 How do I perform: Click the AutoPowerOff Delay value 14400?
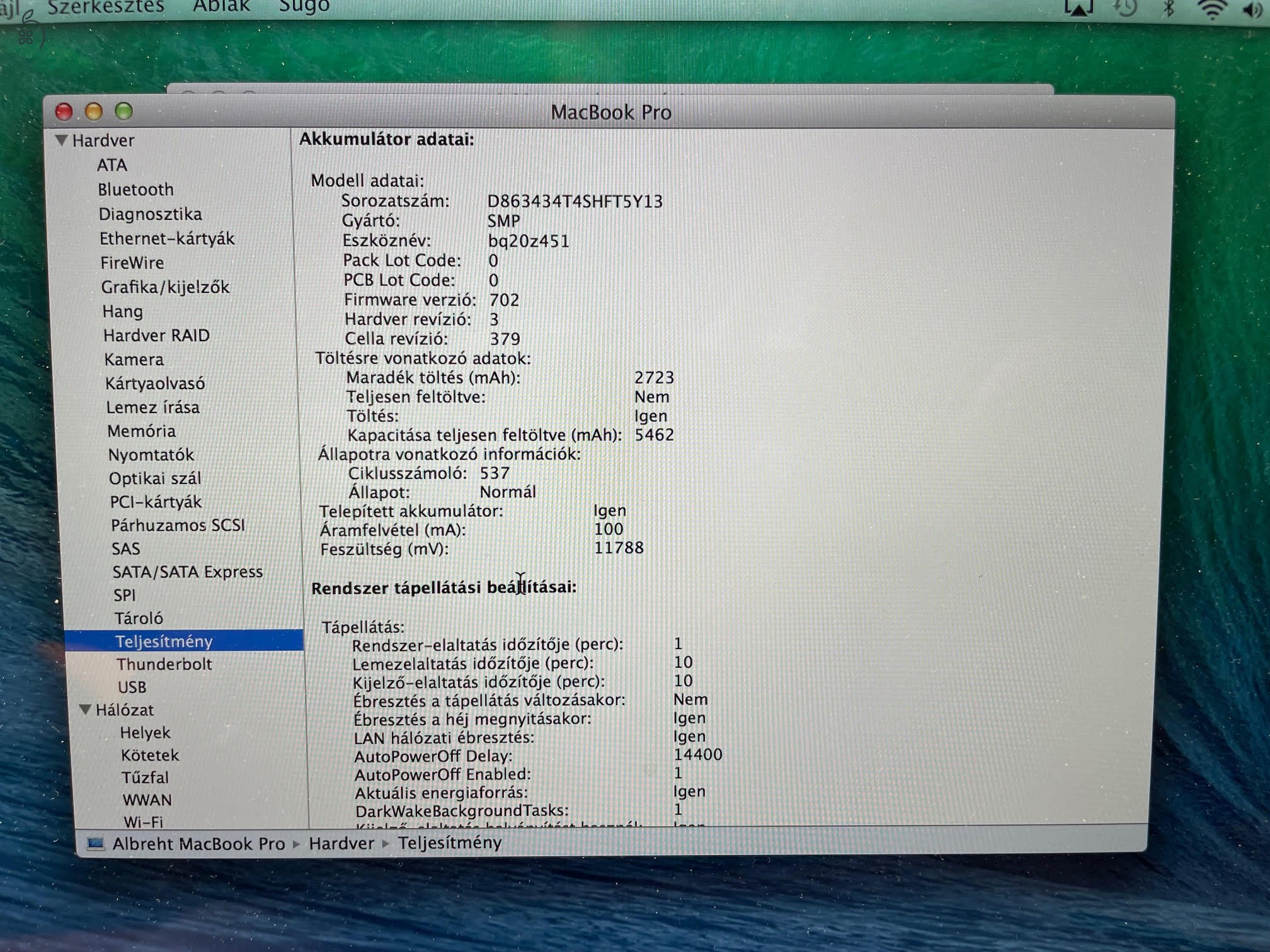[x=698, y=754]
